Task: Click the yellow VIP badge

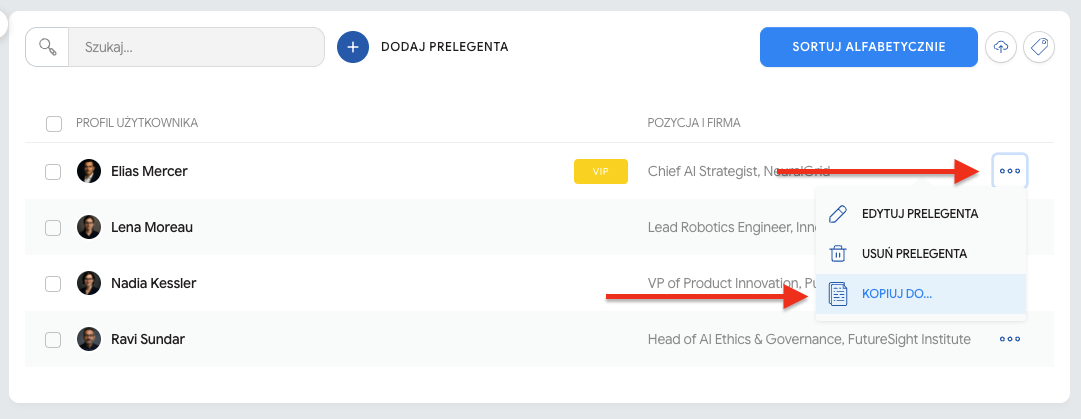Action: [x=601, y=171]
